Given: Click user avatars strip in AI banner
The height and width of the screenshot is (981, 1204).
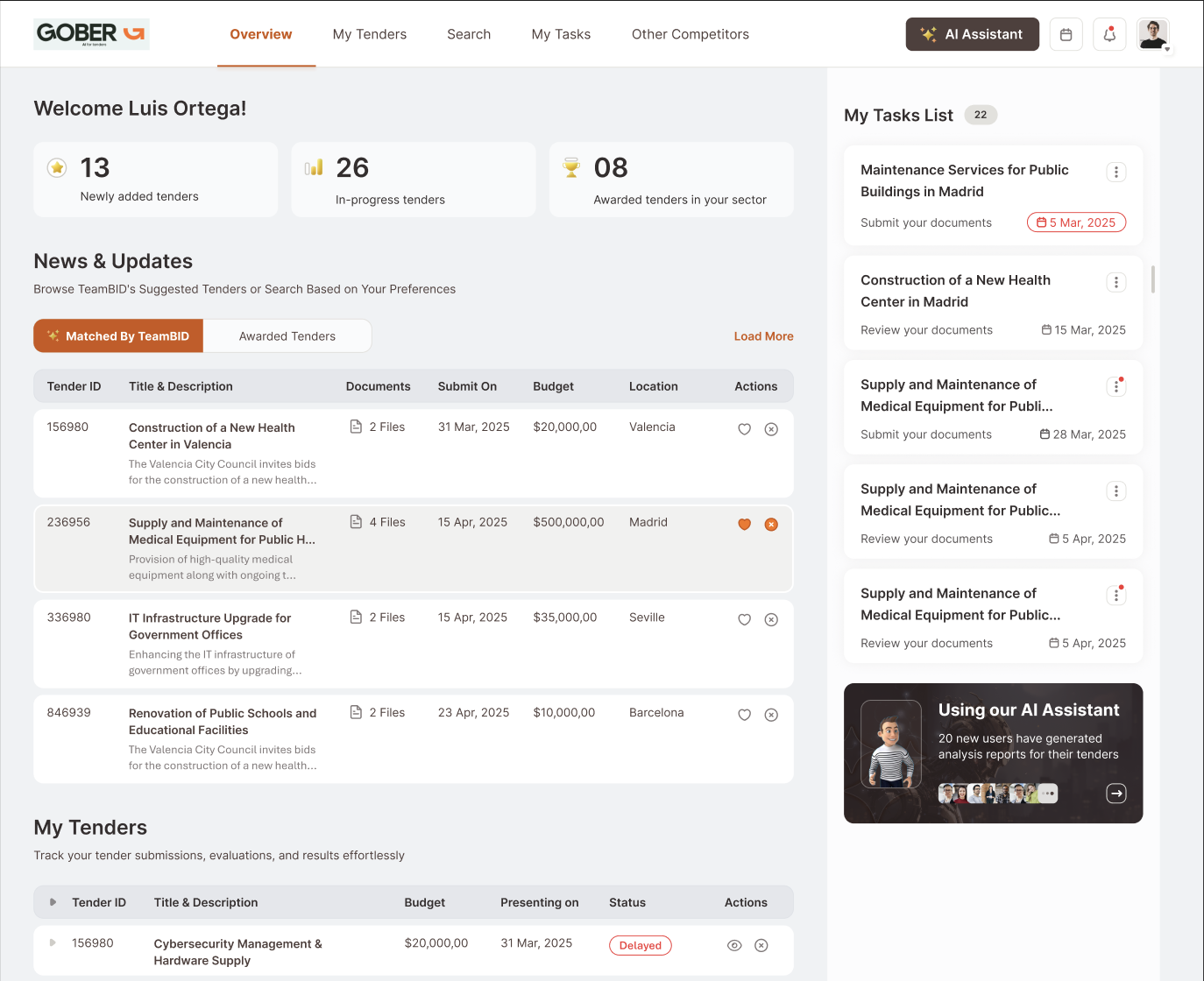Looking at the screenshot, I should (998, 794).
